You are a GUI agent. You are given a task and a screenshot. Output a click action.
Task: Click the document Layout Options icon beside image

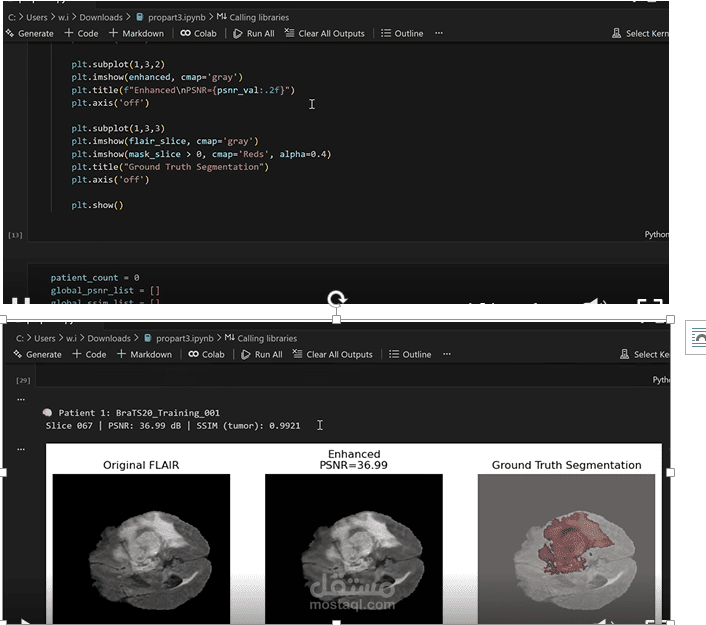(x=696, y=338)
